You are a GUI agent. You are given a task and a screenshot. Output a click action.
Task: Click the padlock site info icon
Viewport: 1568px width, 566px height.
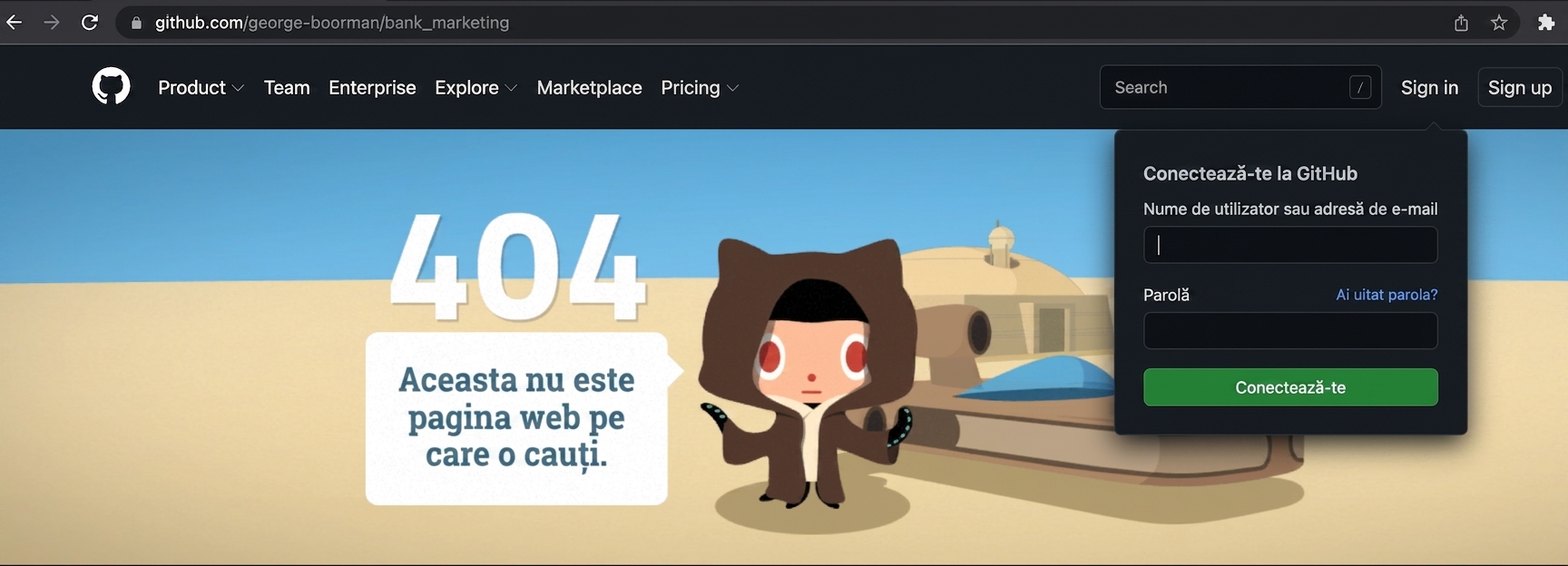(x=136, y=24)
